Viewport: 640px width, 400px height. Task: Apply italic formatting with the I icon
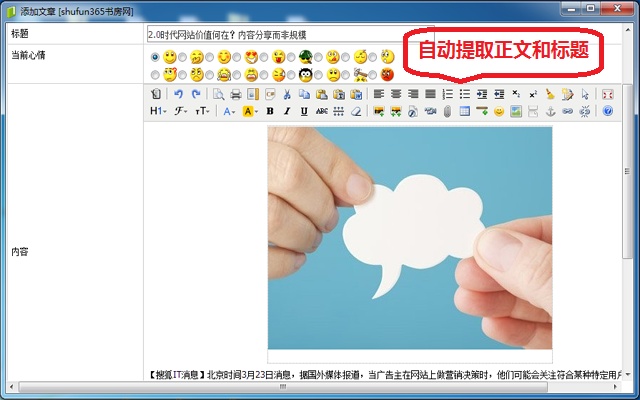[x=287, y=111]
